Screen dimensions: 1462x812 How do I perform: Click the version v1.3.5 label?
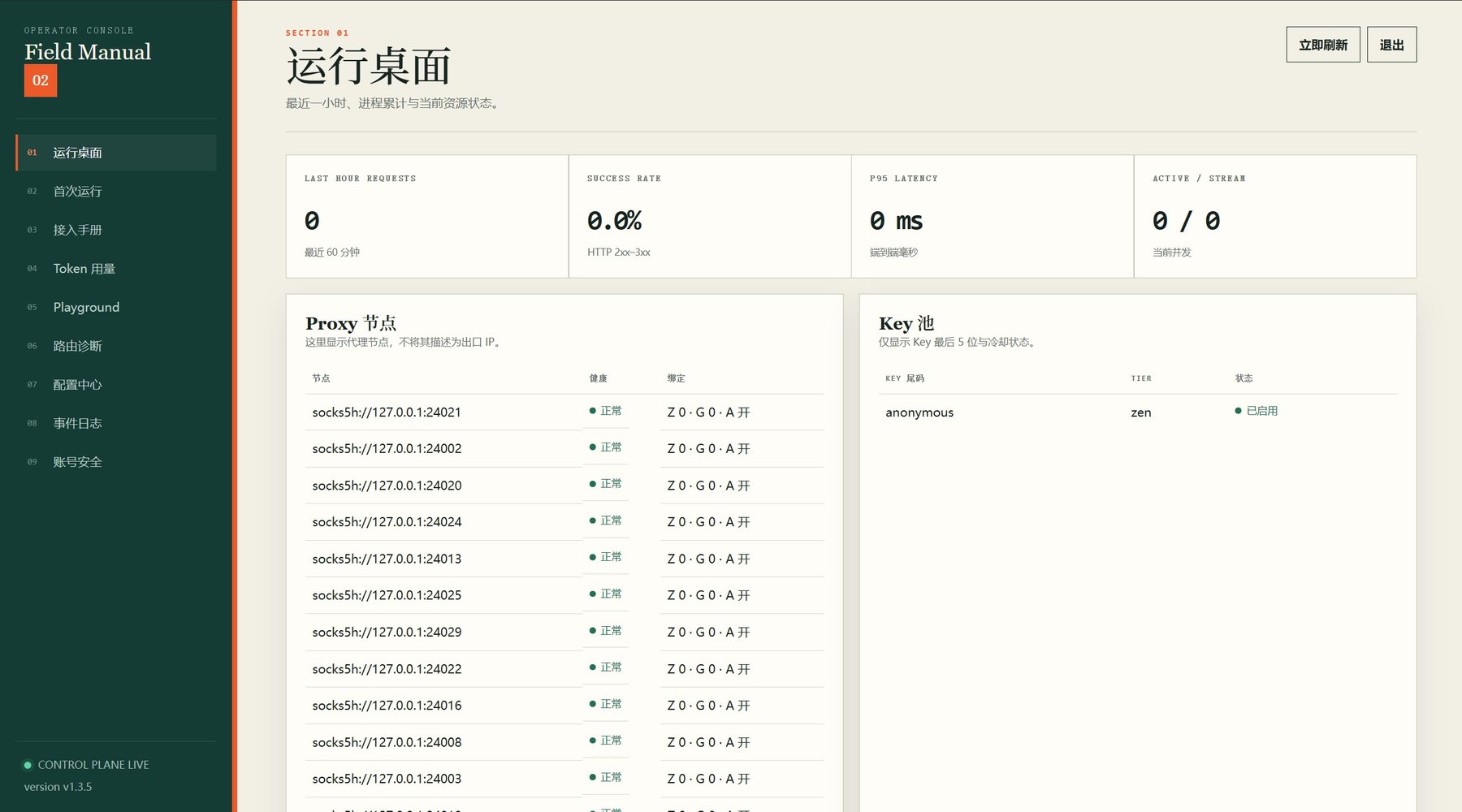point(58,787)
